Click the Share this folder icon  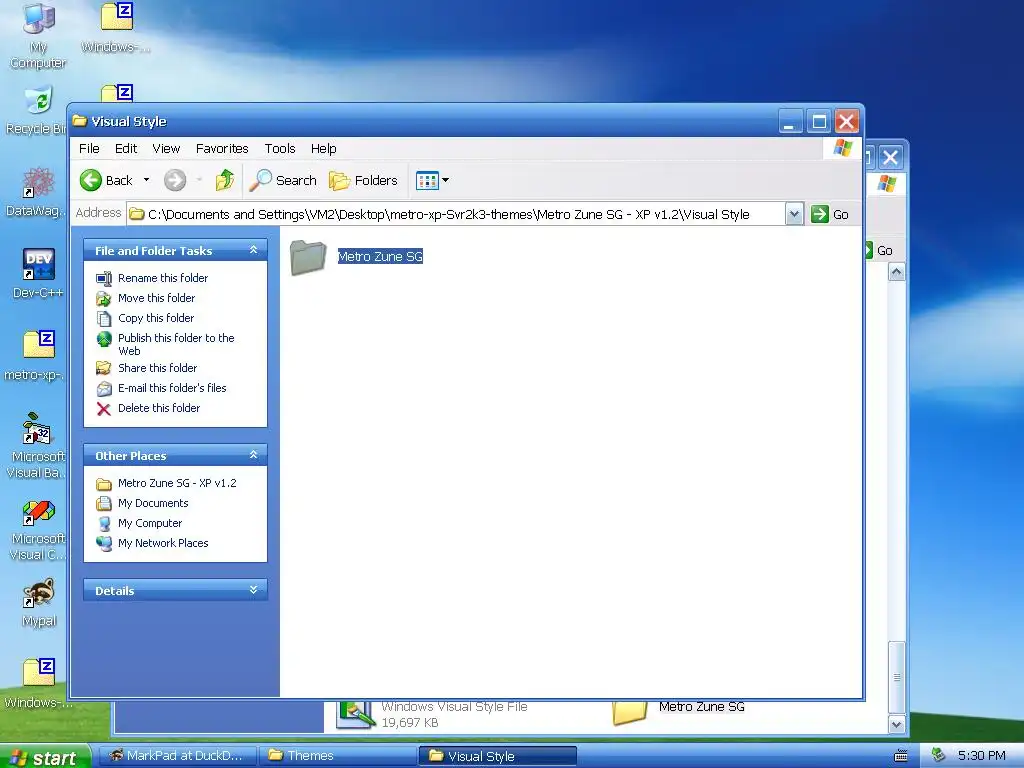pyautogui.click(x=104, y=368)
